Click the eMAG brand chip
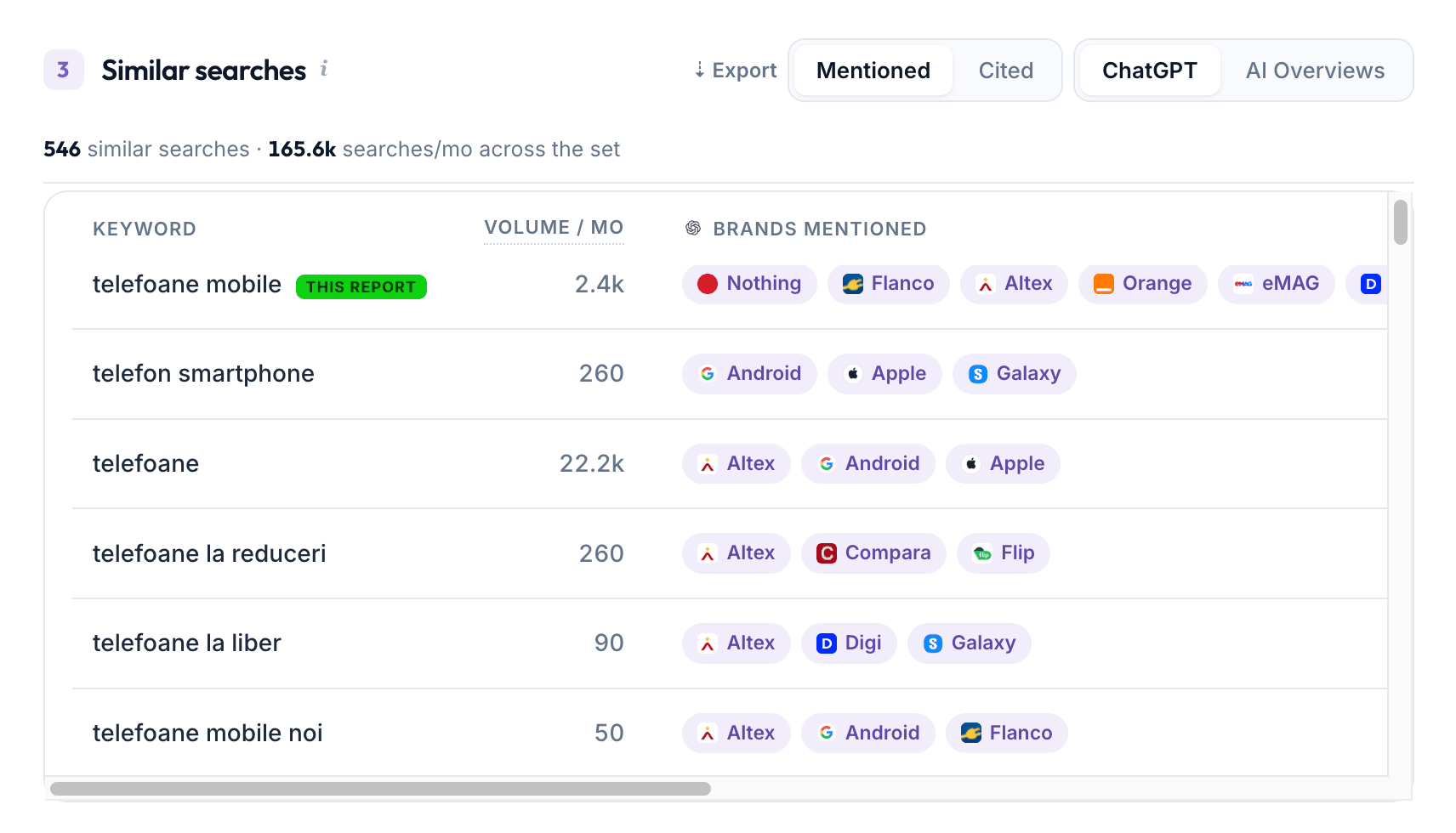Viewport: 1456px width, 833px height. tap(1276, 284)
